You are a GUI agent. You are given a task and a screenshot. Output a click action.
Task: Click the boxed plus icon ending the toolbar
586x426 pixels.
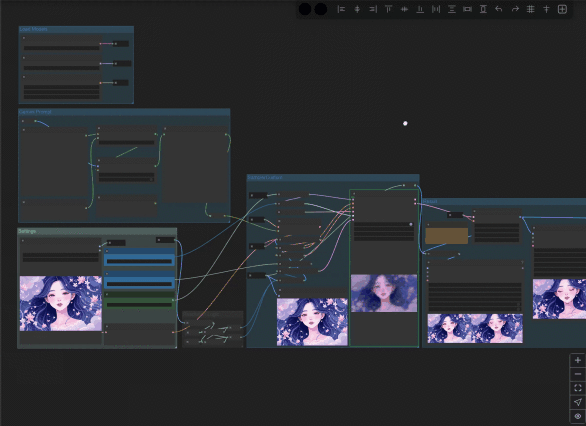(x=562, y=9)
